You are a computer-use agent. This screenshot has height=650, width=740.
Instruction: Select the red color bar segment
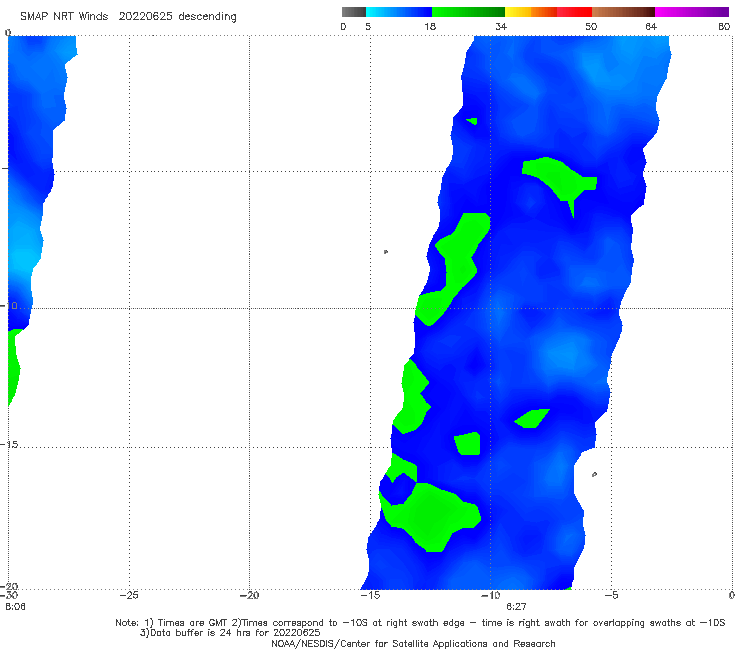click(574, 12)
